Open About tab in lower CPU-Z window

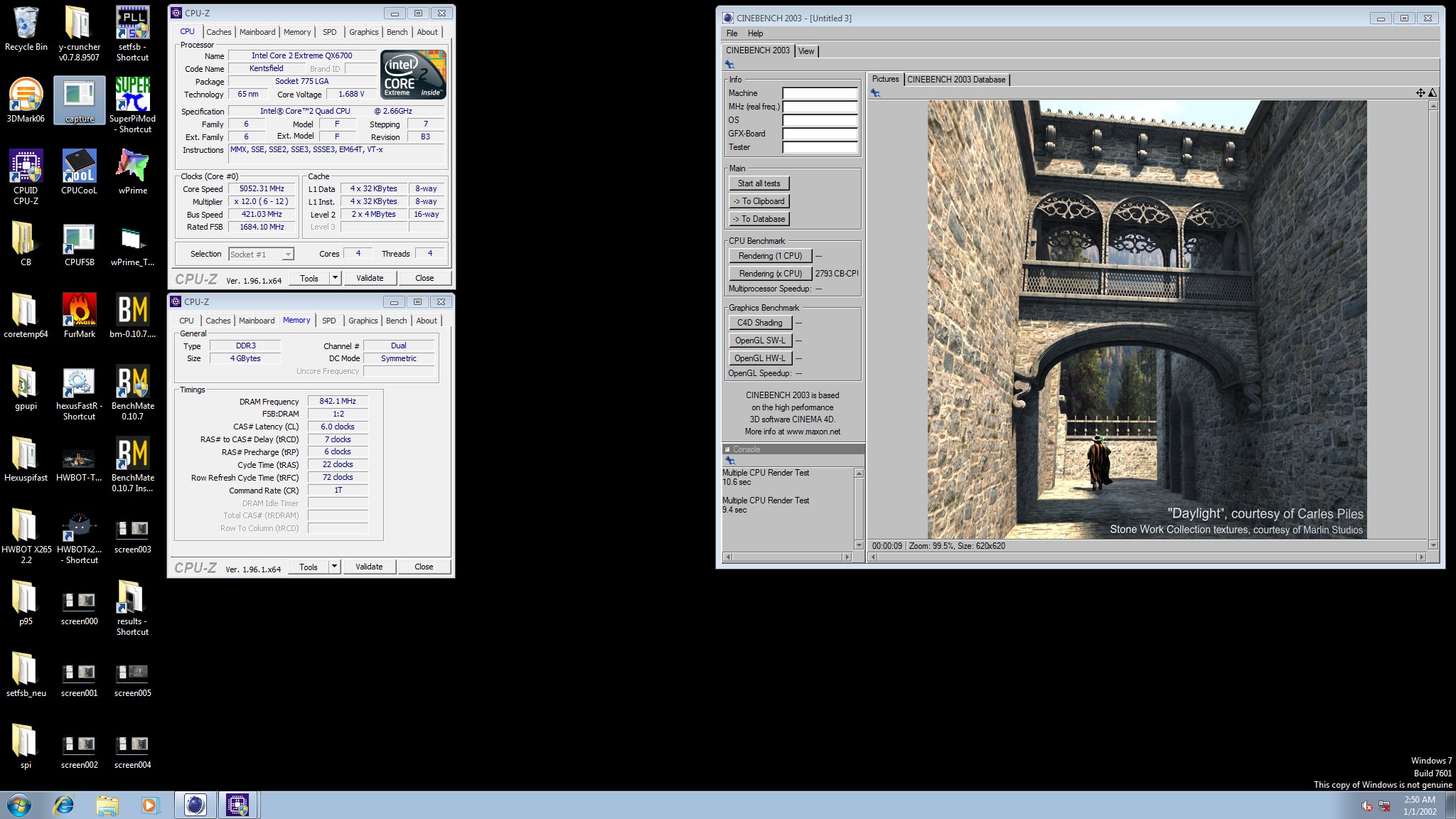[427, 321]
